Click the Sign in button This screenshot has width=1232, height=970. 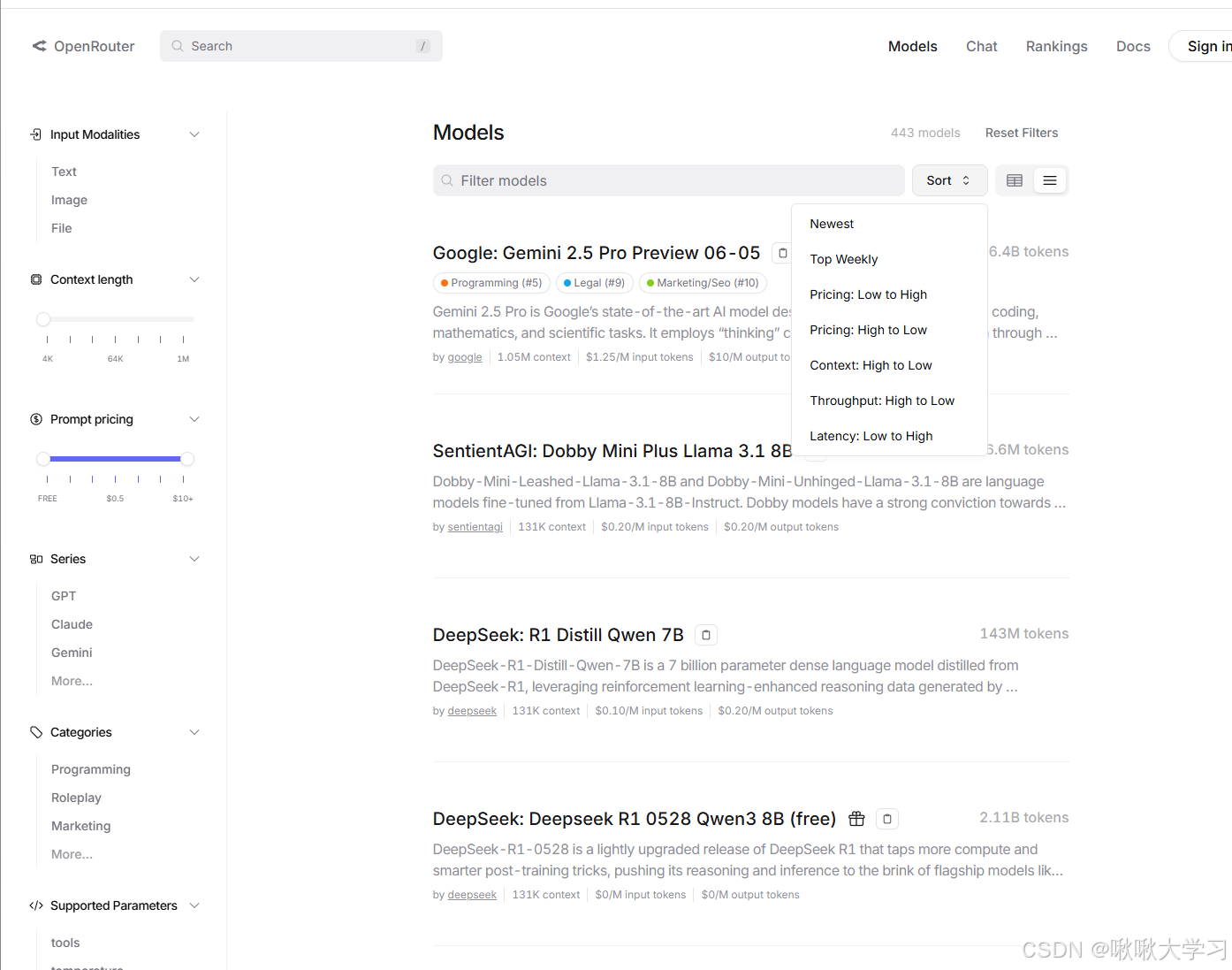[x=1202, y=46]
